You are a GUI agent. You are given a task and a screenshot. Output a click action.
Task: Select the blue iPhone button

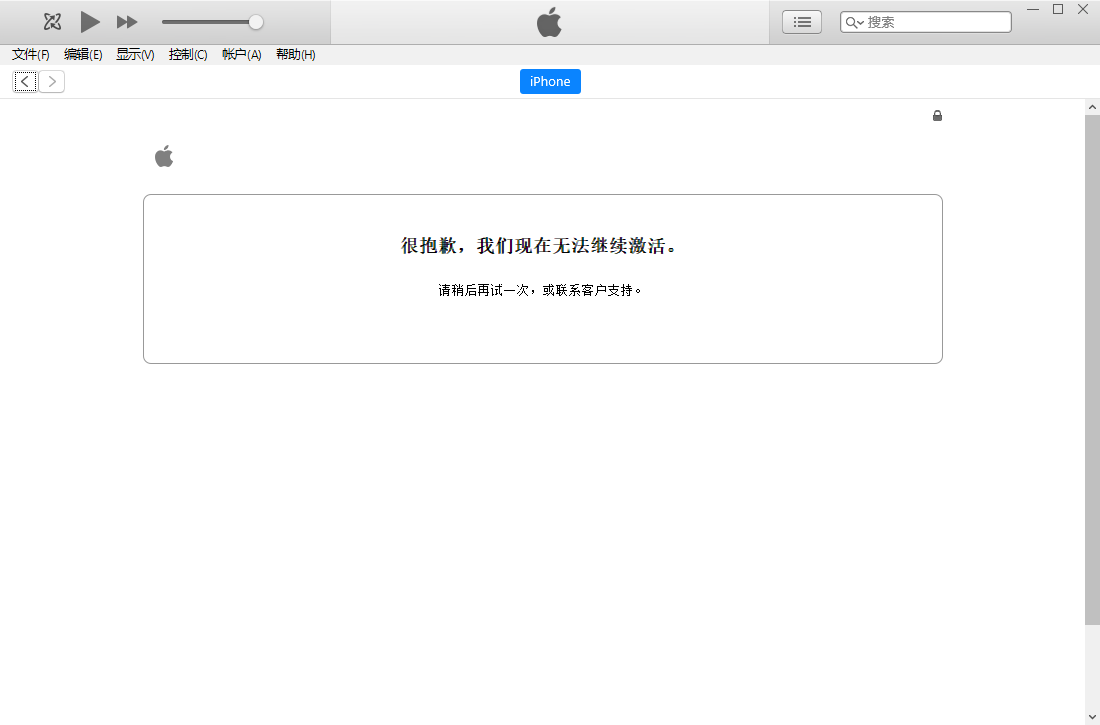pos(550,82)
